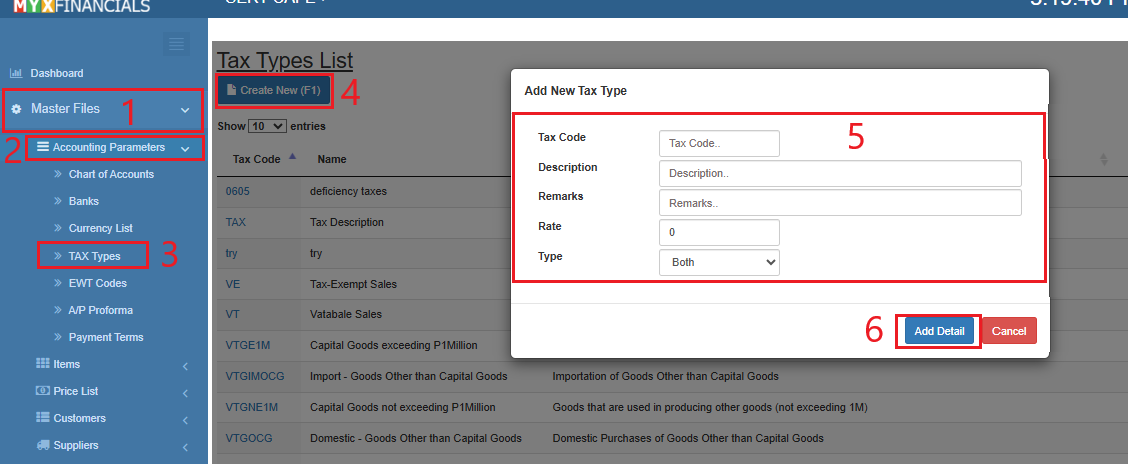Screen dimensions: 1128x464
Task: Click 'Capital Goods exceeding P1Million' cell
Action: [x=394, y=345]
